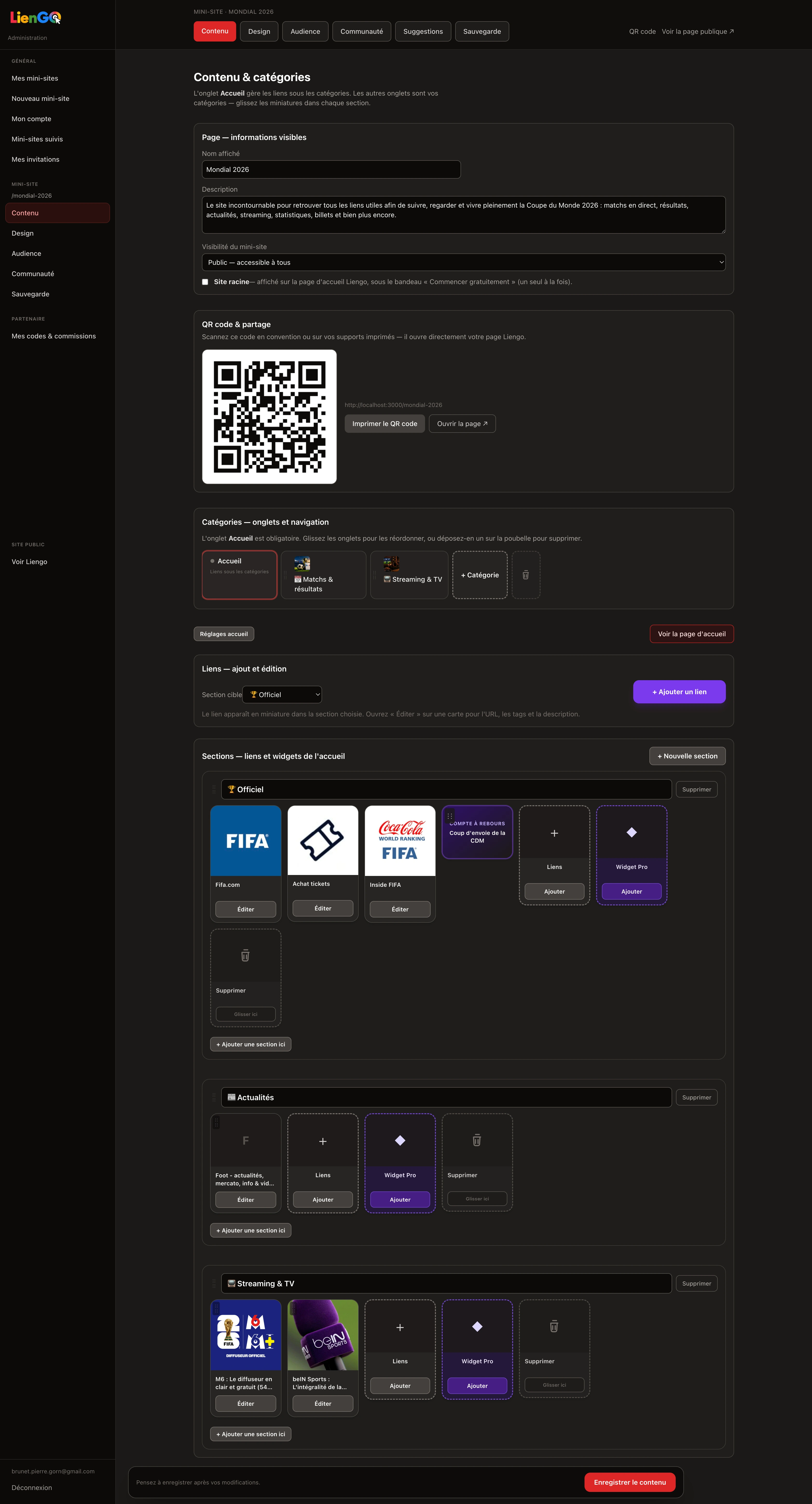
Task: Click diamond icon in Actualités Widget Pro card
Action: (400, 1141)
